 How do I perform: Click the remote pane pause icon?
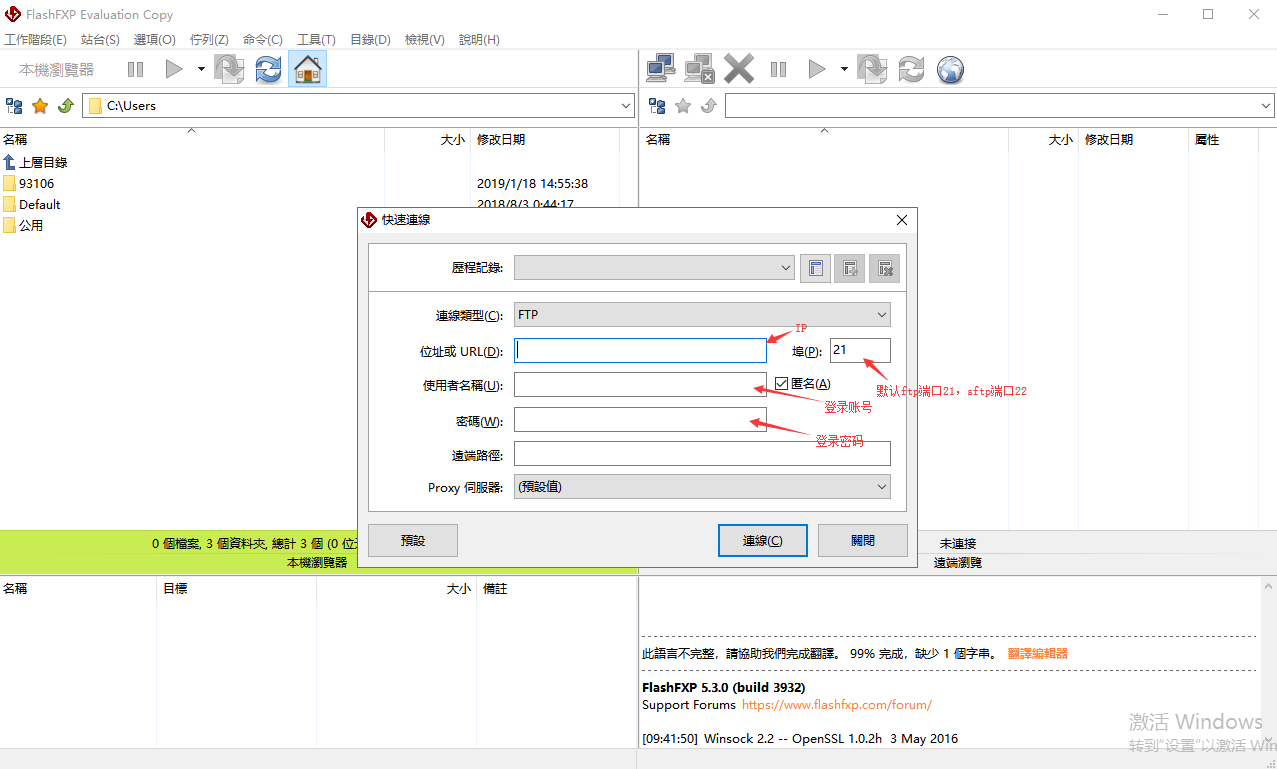778,69
